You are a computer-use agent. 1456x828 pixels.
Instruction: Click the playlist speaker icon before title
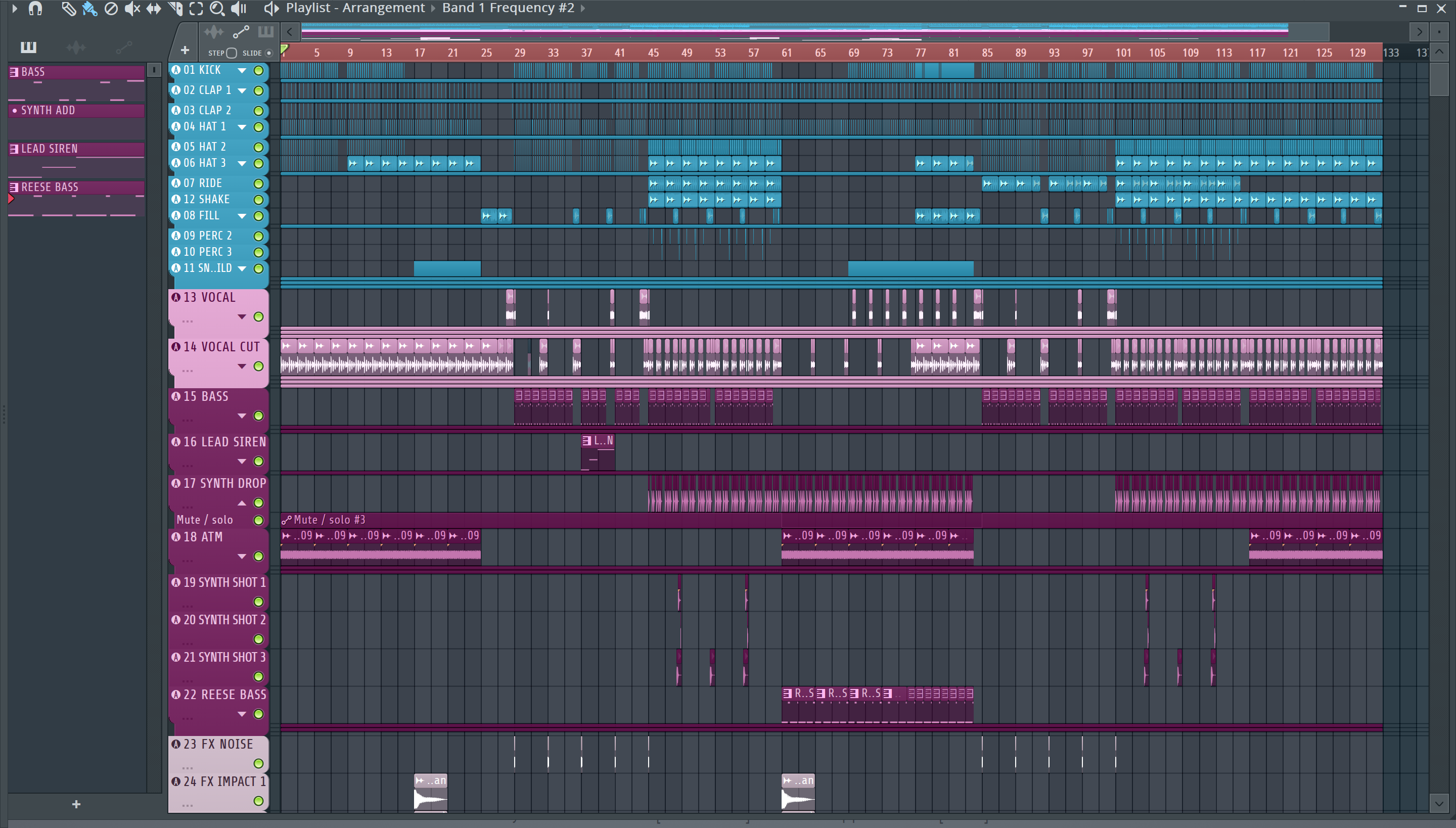coord(271,9)
